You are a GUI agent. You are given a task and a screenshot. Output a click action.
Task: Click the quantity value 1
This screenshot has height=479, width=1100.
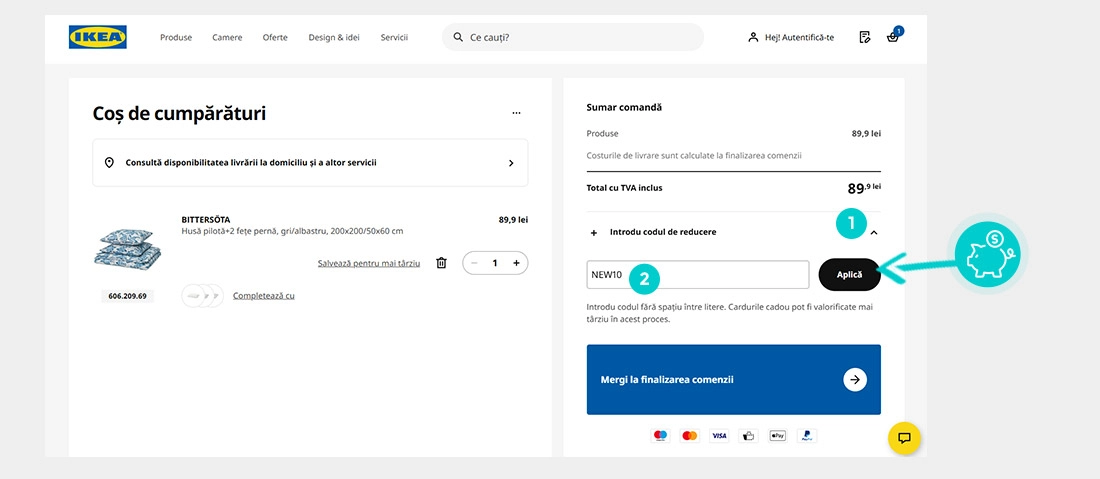[495, 263]
